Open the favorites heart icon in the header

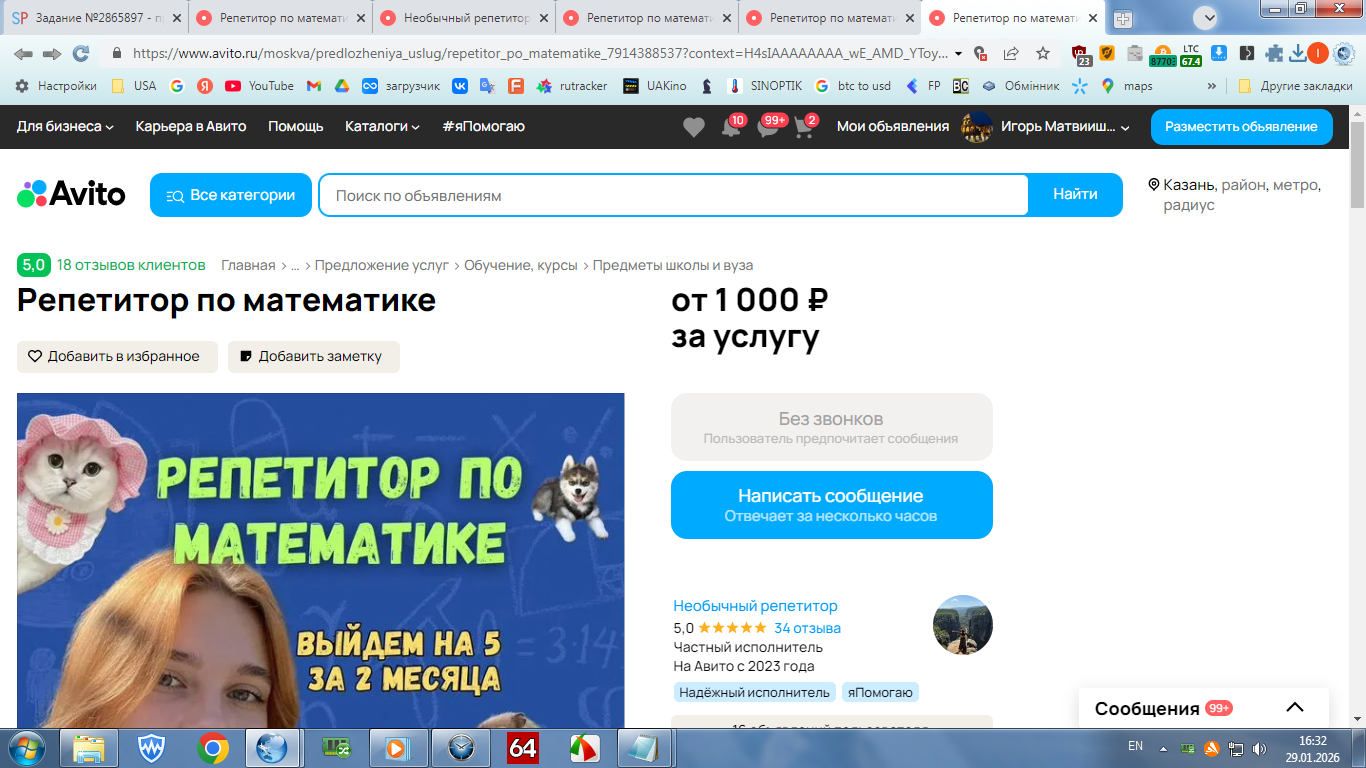click(x=694, y=127)
